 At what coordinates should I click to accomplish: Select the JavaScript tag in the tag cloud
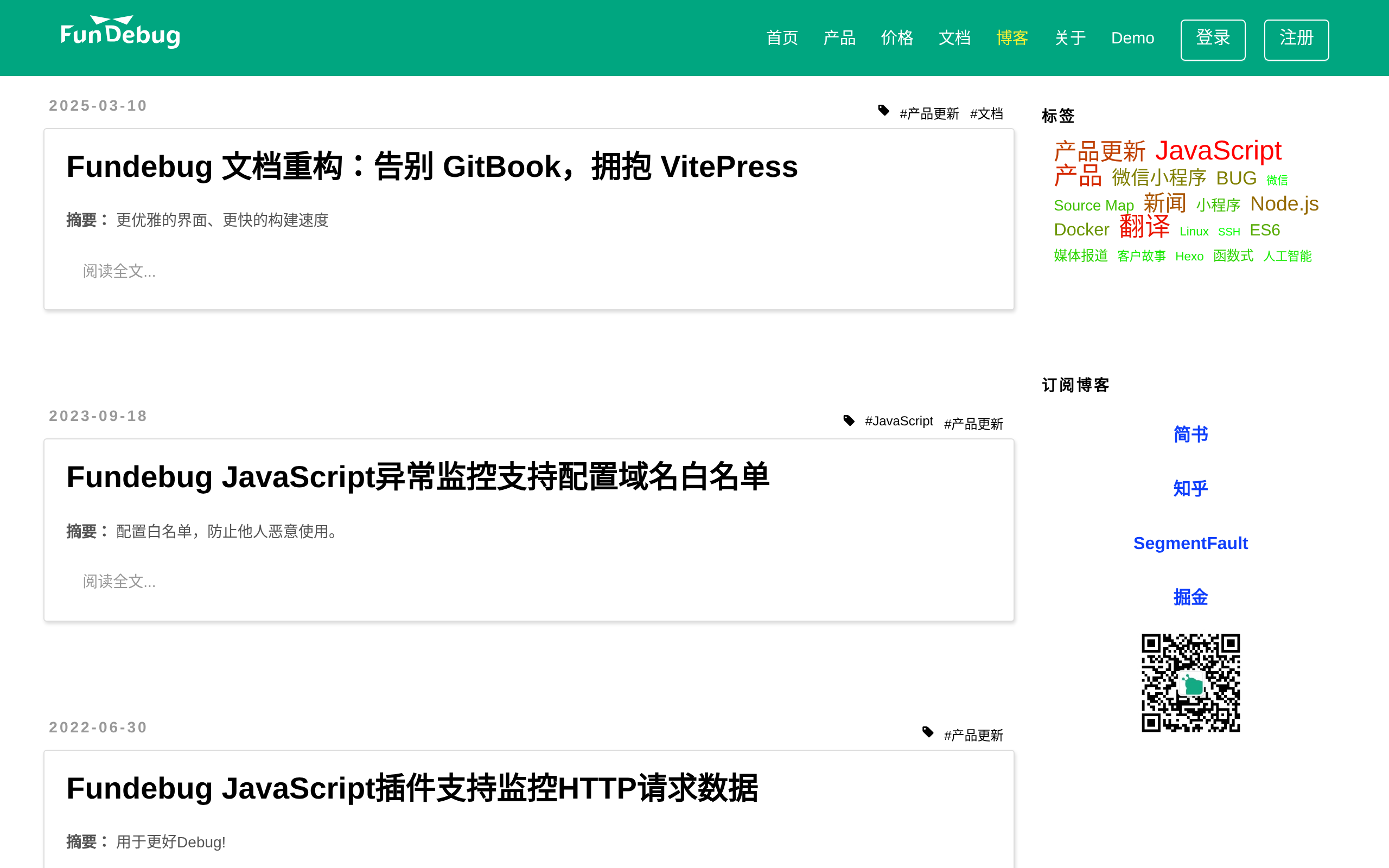pyautogui.click(x=1219, y=151)
